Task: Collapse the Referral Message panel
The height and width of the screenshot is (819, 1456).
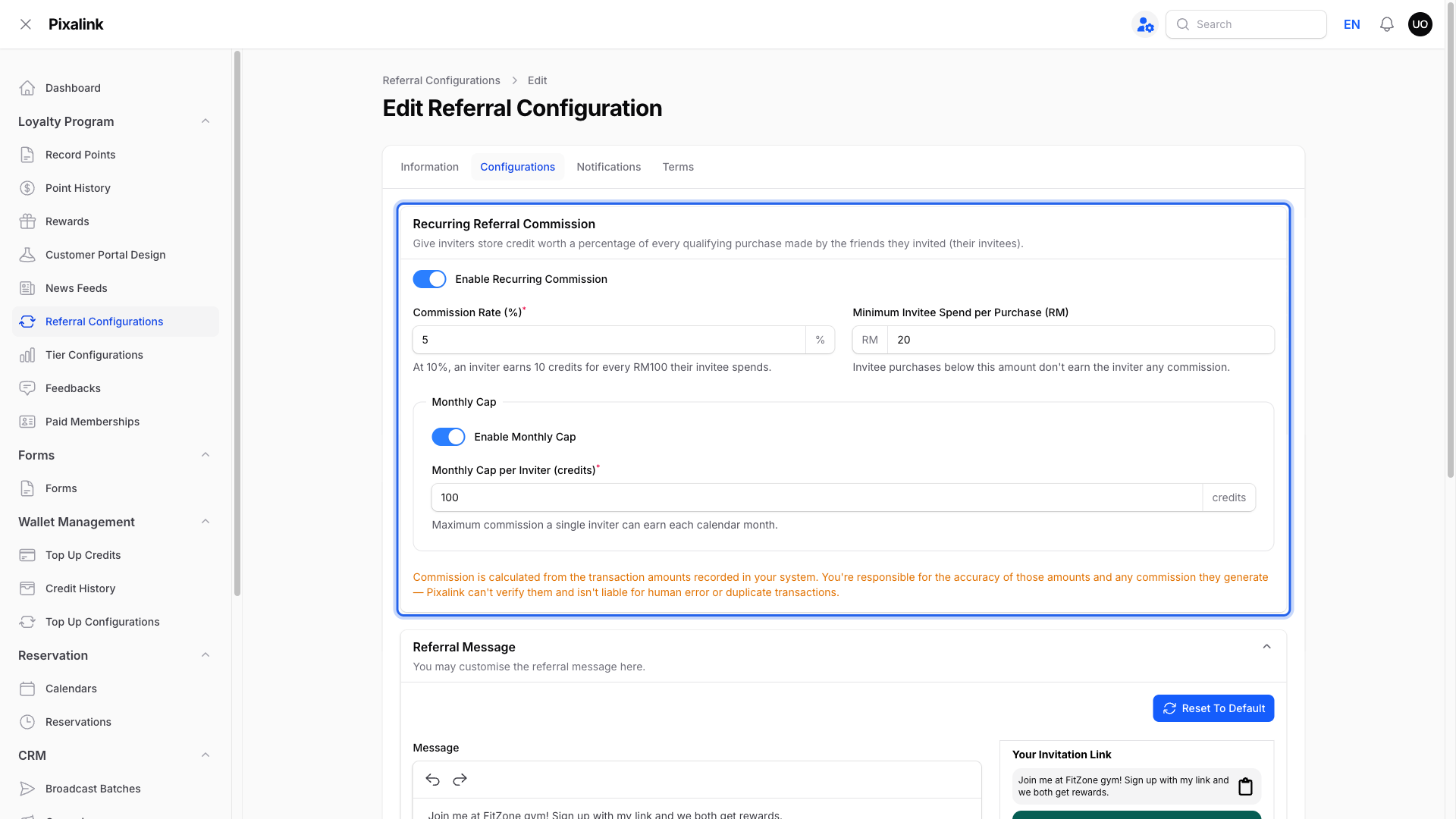Action: click(1266, 647)
